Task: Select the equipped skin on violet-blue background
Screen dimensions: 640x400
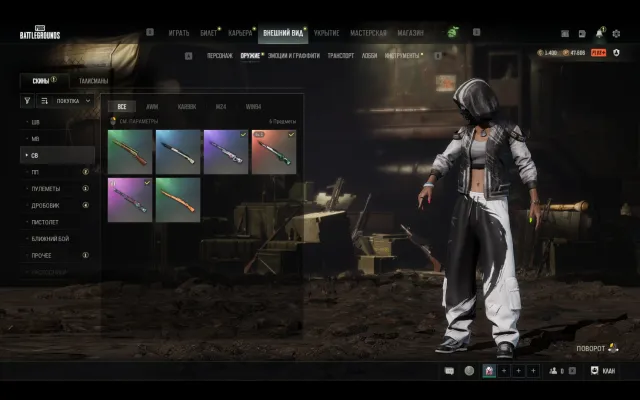Action: click(x=226, y=152)
